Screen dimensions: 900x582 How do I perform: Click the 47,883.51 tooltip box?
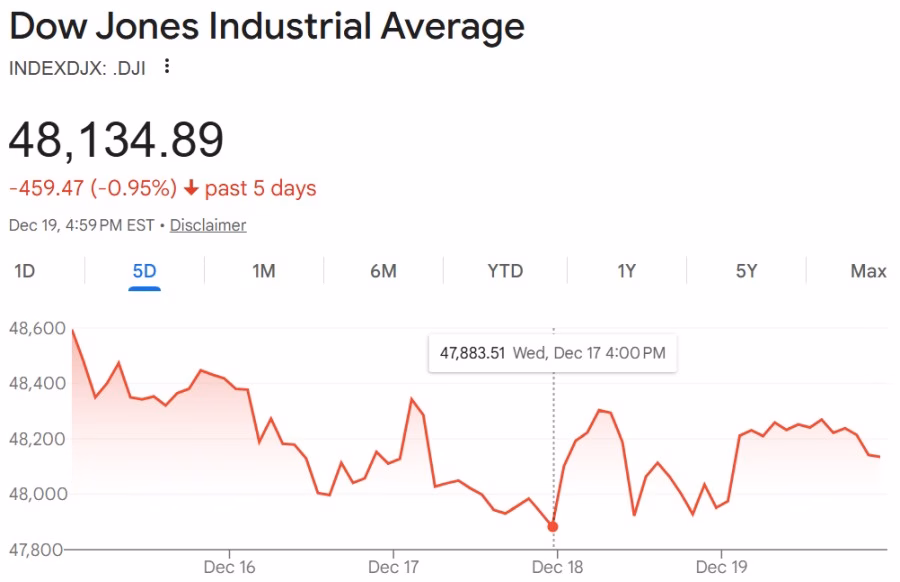pos(551,353)
